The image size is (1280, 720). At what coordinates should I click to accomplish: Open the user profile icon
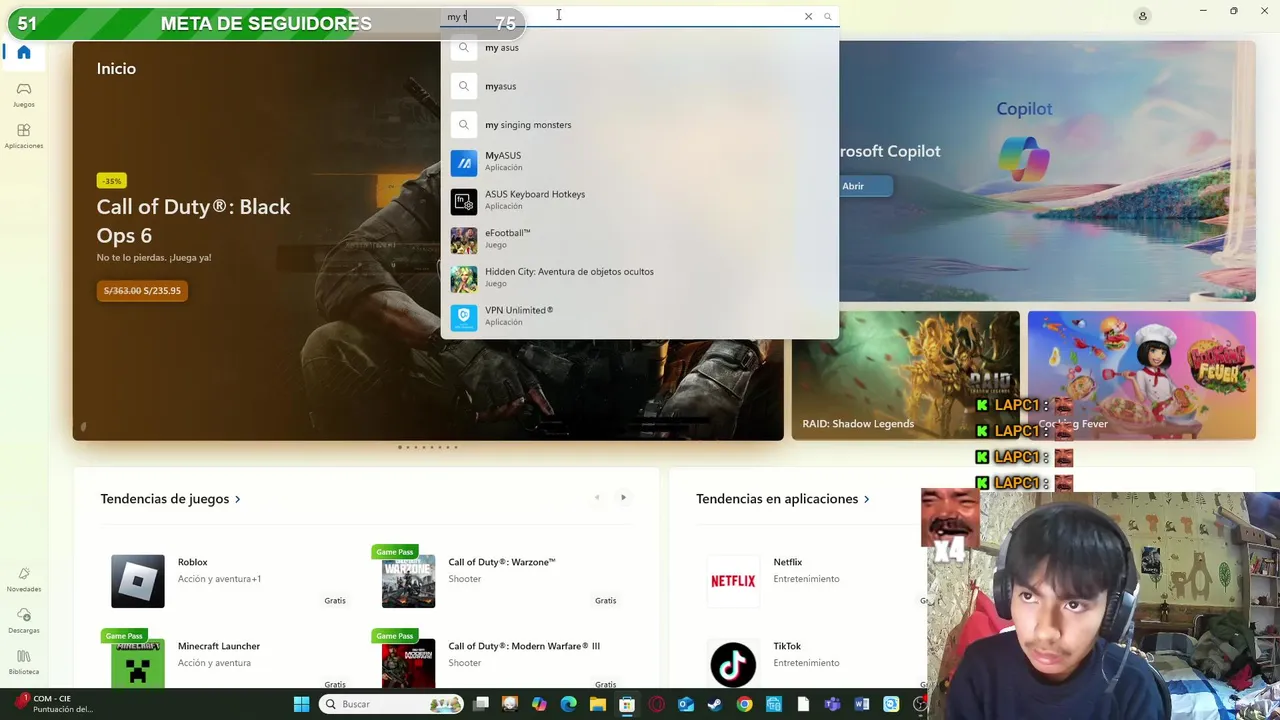click(x=1142, y=16)
